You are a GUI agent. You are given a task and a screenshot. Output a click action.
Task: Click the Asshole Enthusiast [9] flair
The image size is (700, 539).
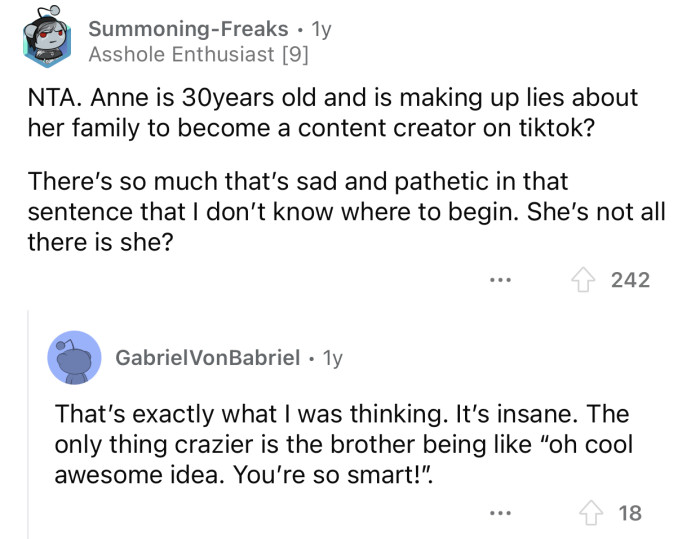tap(196, 55)
